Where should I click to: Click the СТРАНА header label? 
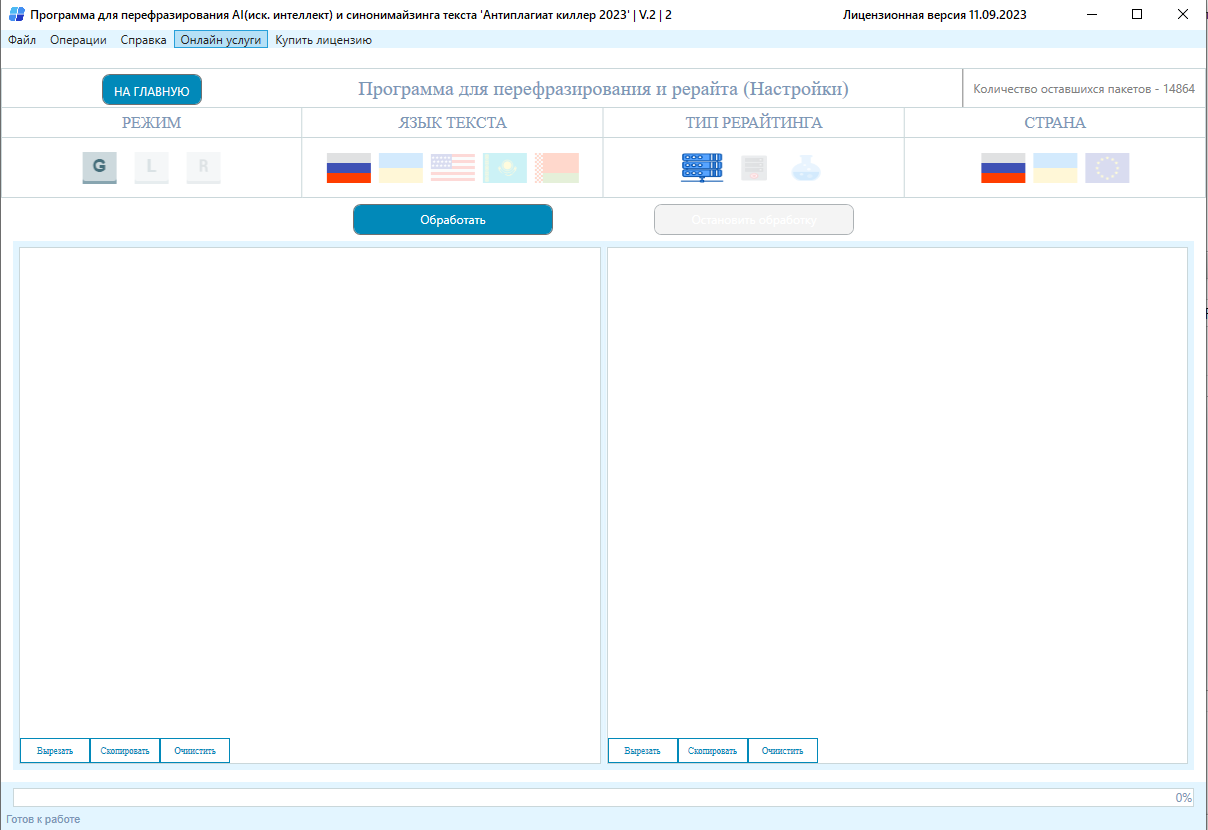click(x=1055, y=123)
